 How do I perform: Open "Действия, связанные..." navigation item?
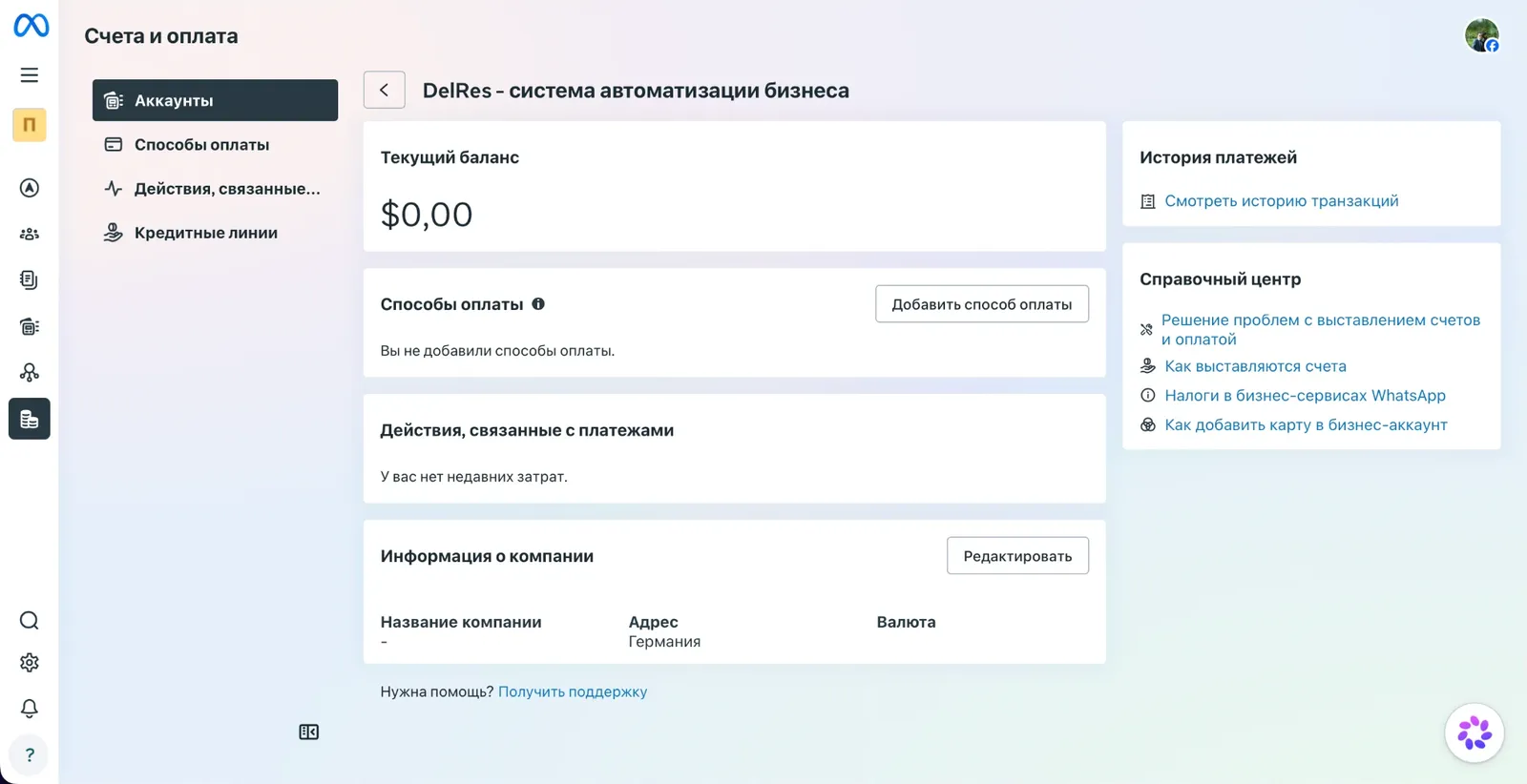[x=215, y=189]
